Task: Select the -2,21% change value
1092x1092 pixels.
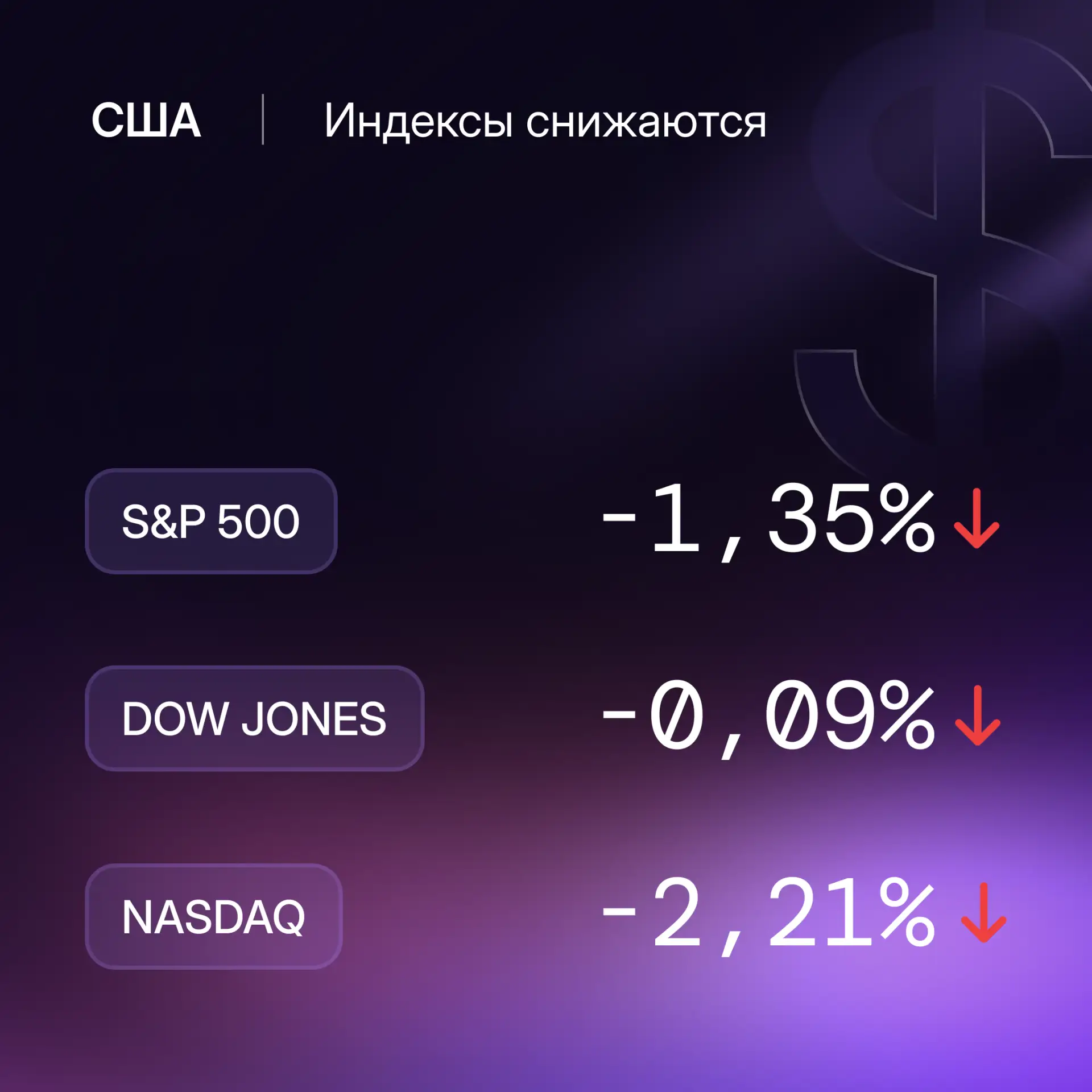Action: point(768,915)
